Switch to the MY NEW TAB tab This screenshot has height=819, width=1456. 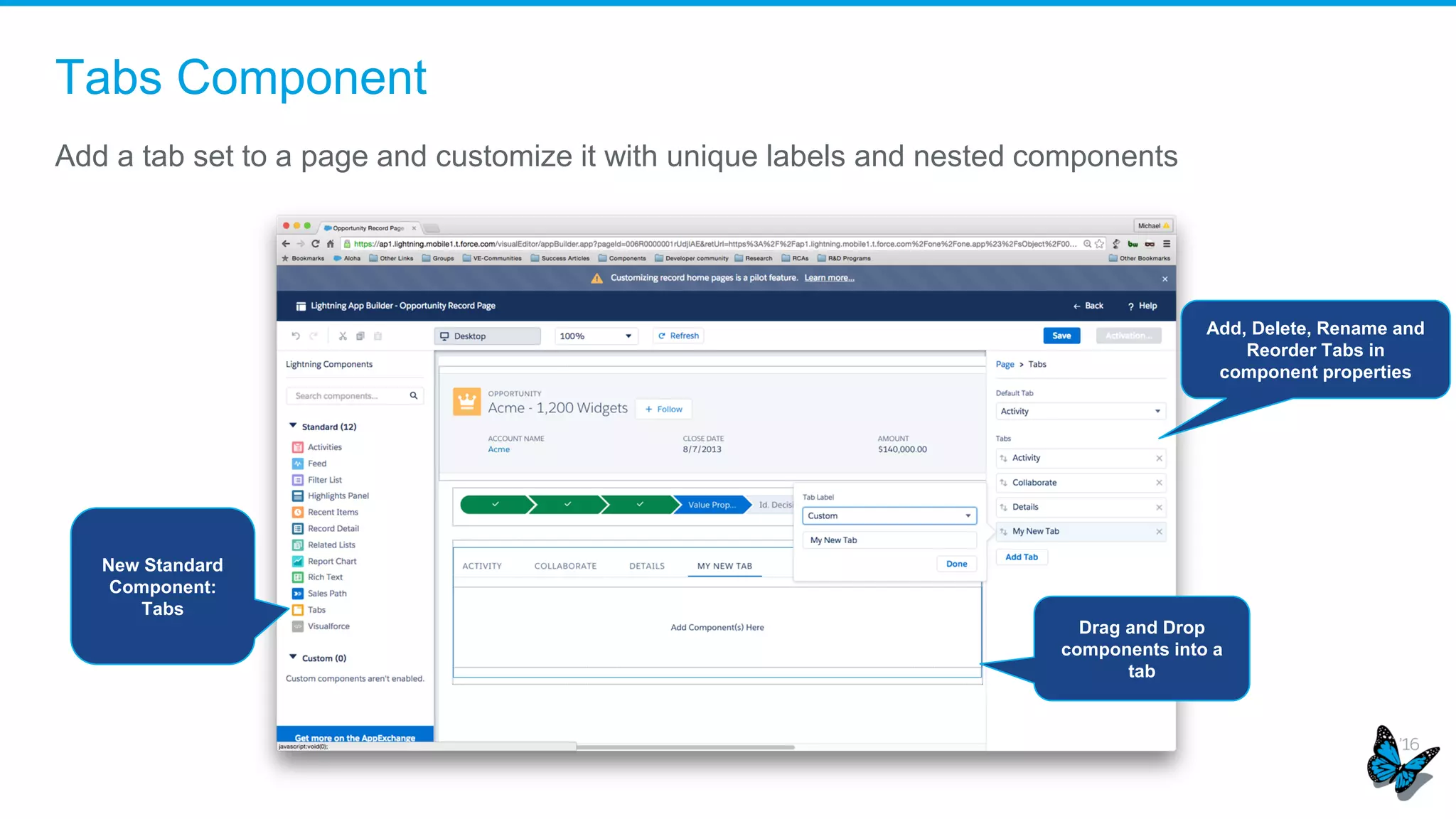pos(724,566)
